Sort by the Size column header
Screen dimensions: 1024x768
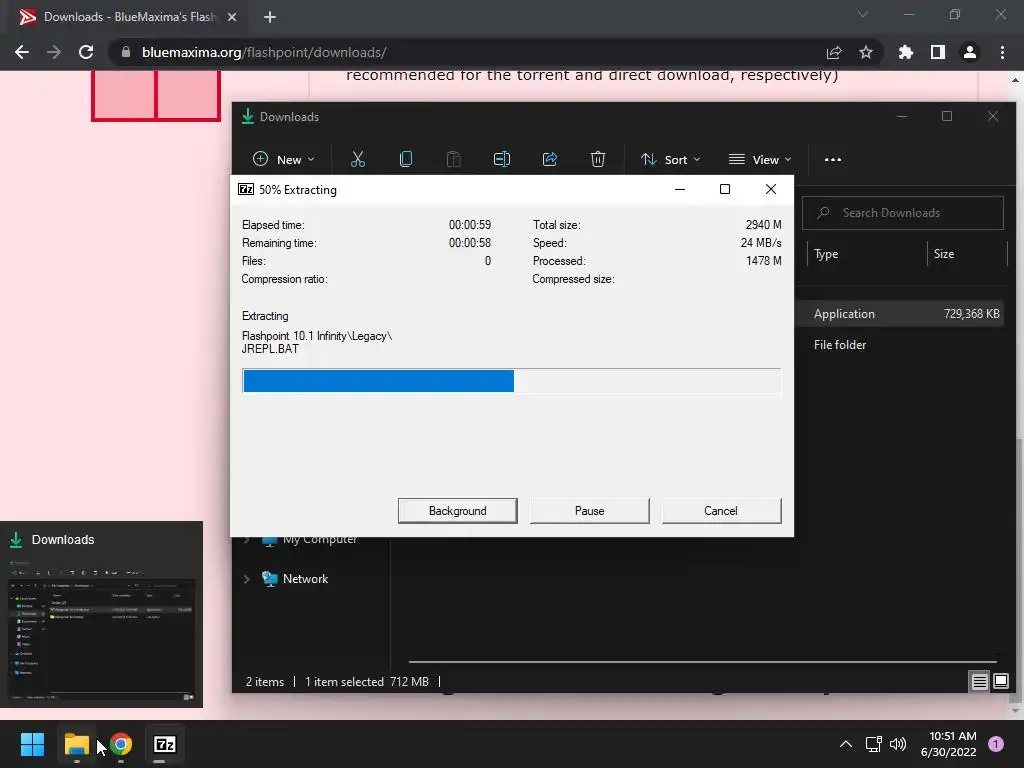(x=944, y=254)
